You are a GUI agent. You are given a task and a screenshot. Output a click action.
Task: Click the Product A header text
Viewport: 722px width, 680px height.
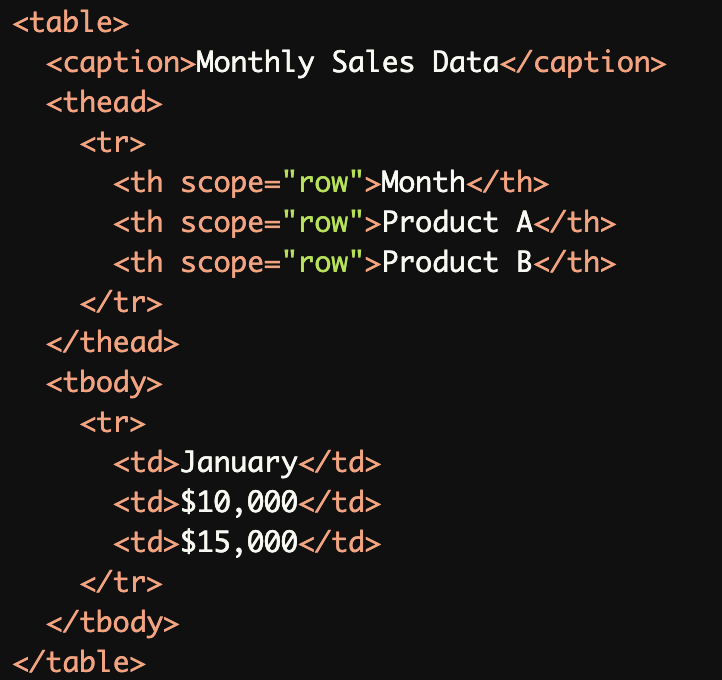click(x=457, y=223)
